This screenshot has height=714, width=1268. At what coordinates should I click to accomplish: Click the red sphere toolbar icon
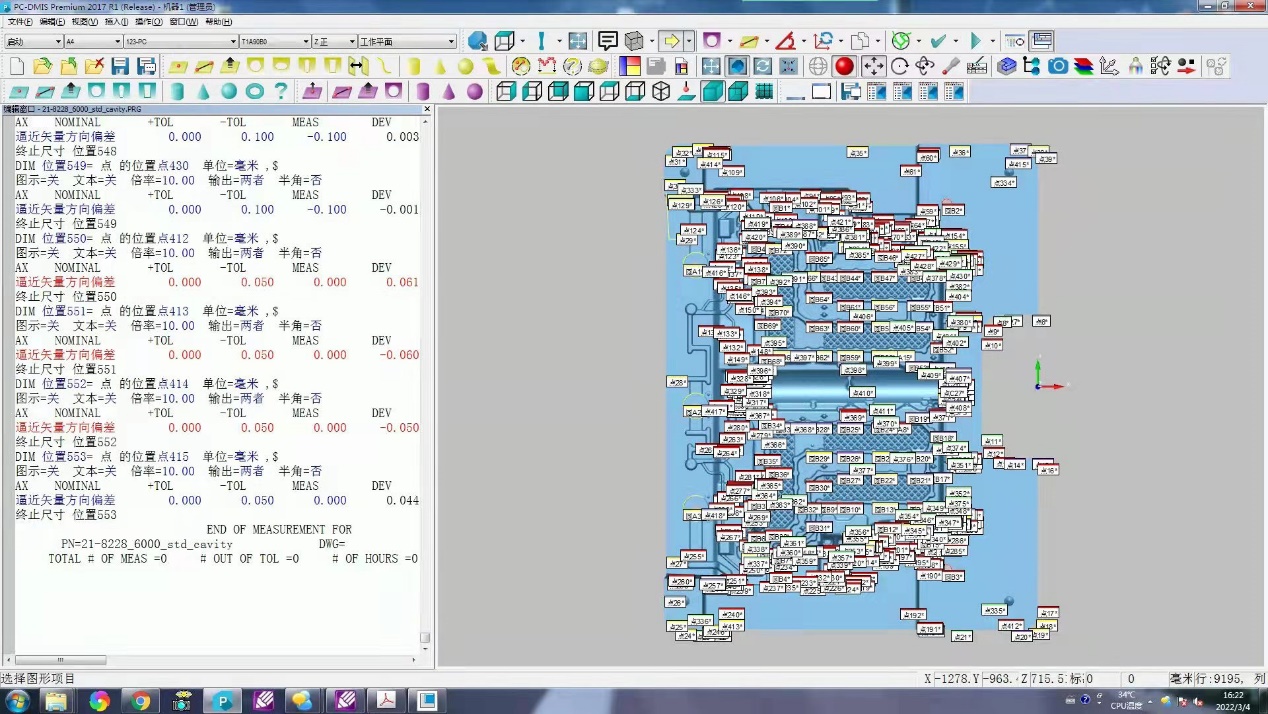pos(844,66)
